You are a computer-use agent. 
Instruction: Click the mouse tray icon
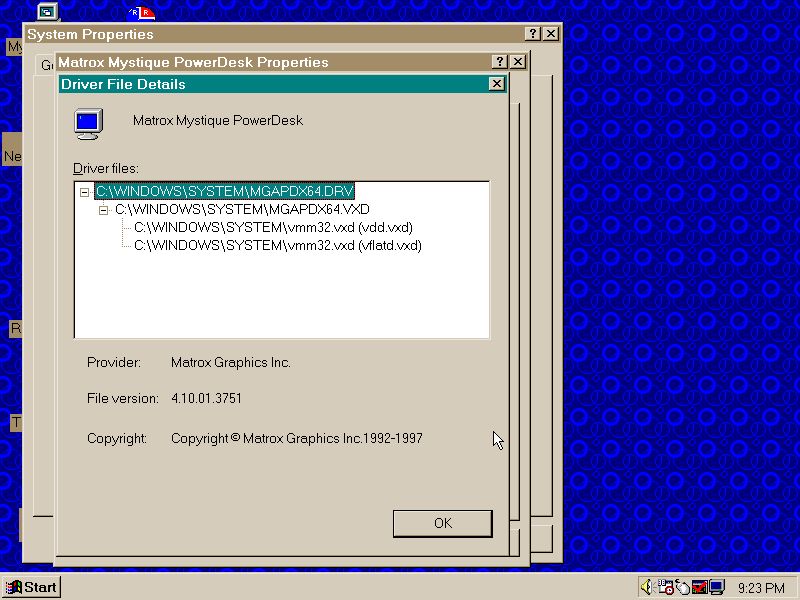(682, 587)
